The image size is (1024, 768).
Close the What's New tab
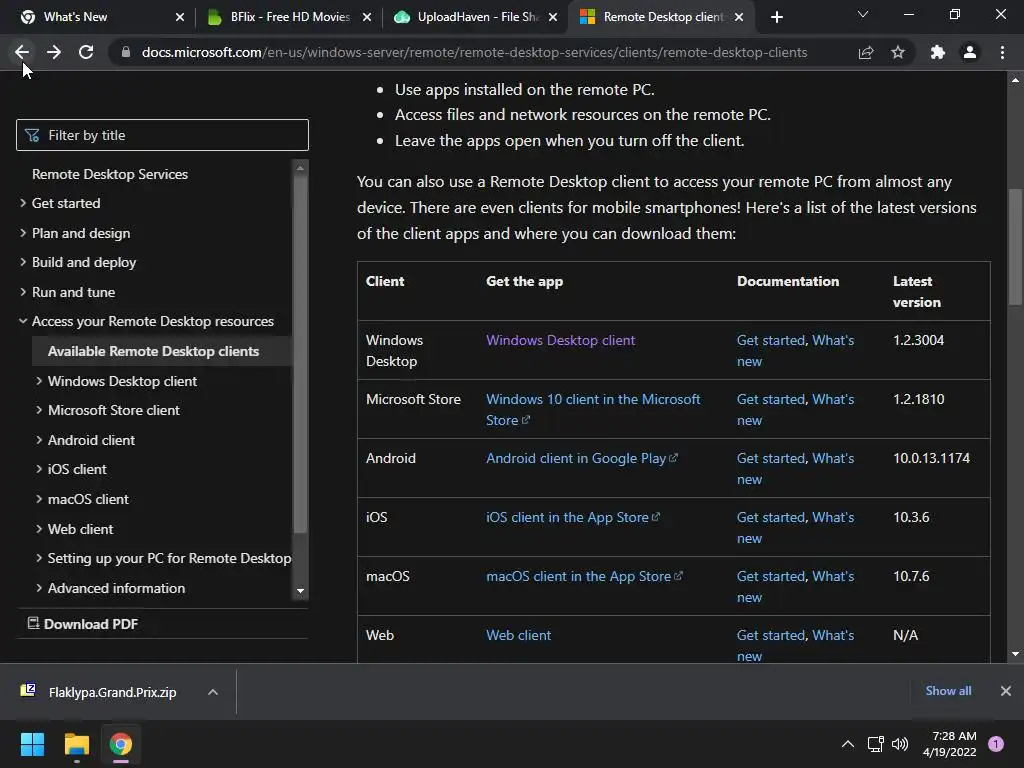click(180, 17)
